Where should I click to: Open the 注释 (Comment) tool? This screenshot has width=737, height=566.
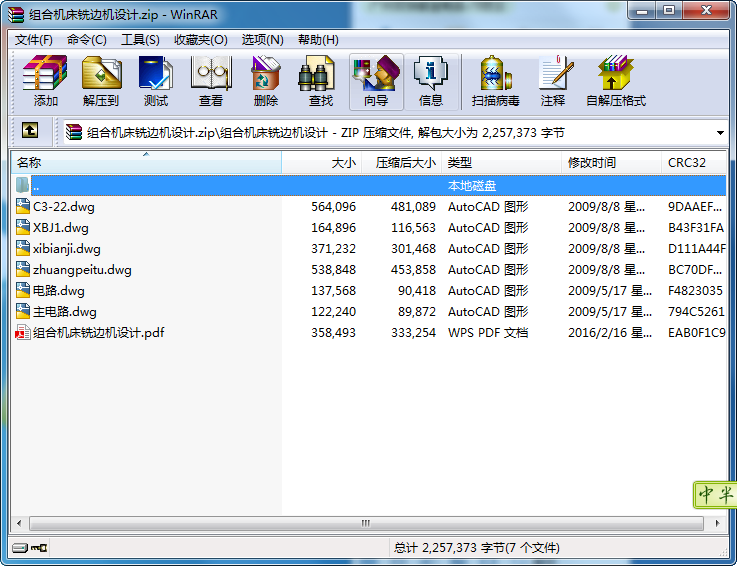click(x=553, y=81)
